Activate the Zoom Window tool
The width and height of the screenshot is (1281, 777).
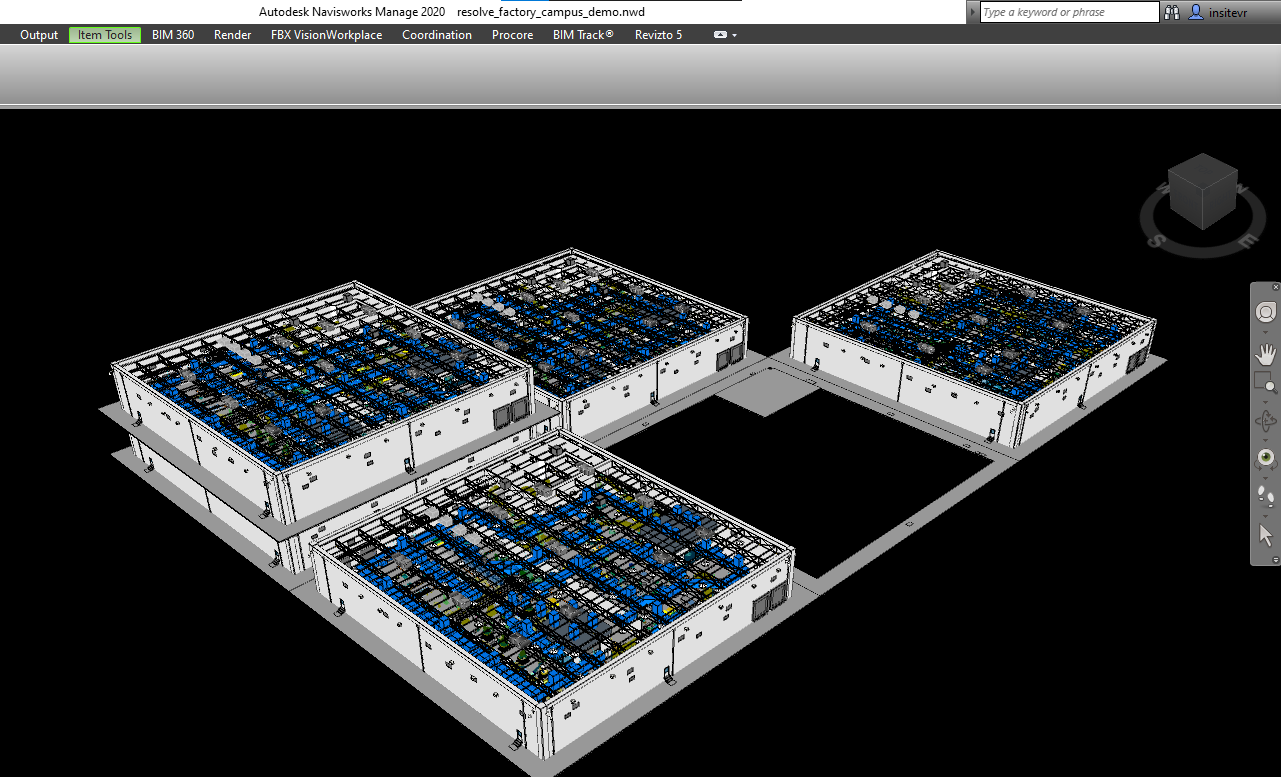pyautogui.click(x=1266, y=381)
